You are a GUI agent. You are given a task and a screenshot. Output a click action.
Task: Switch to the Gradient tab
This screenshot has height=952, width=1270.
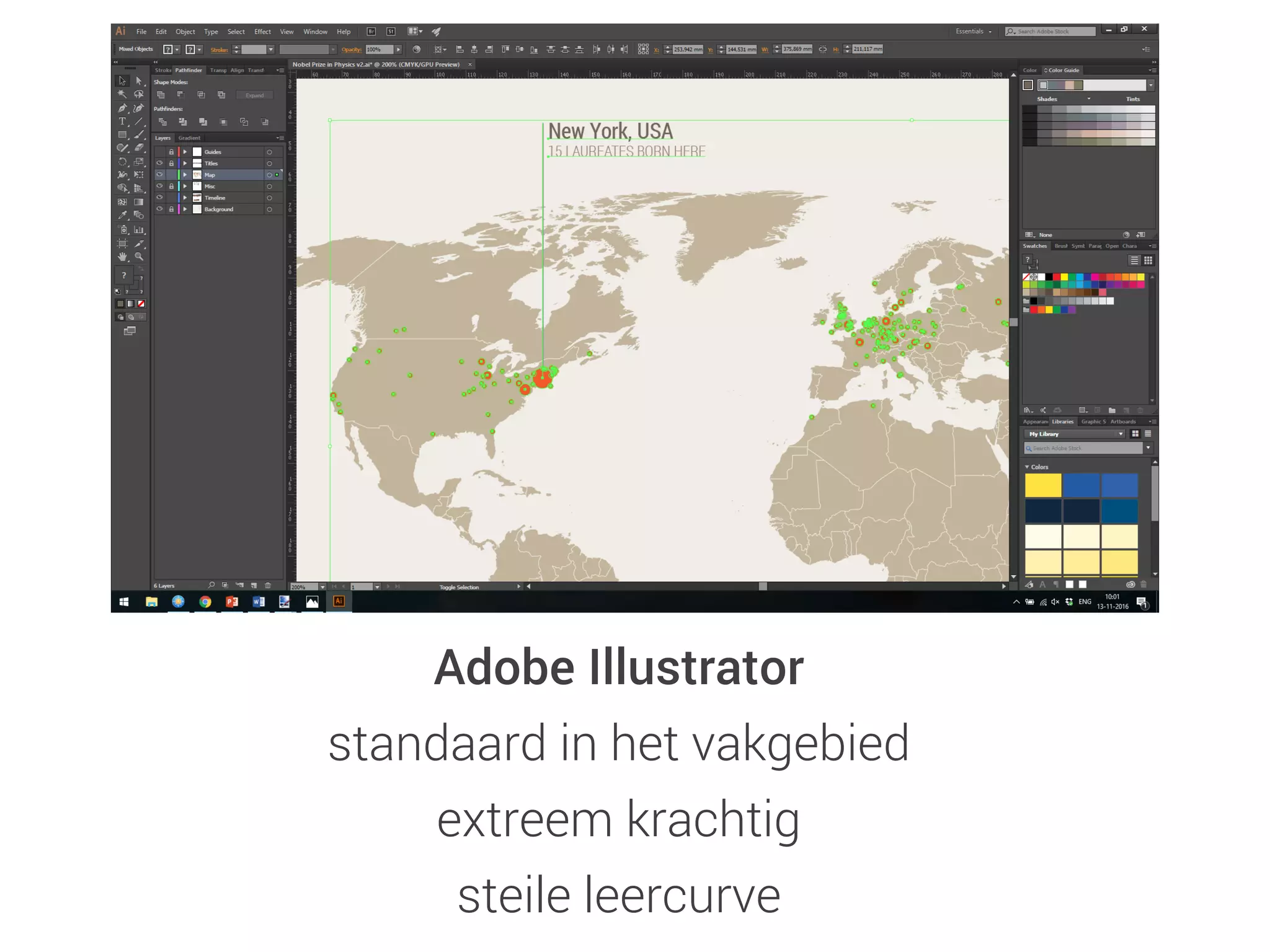[x=189, y=138]
